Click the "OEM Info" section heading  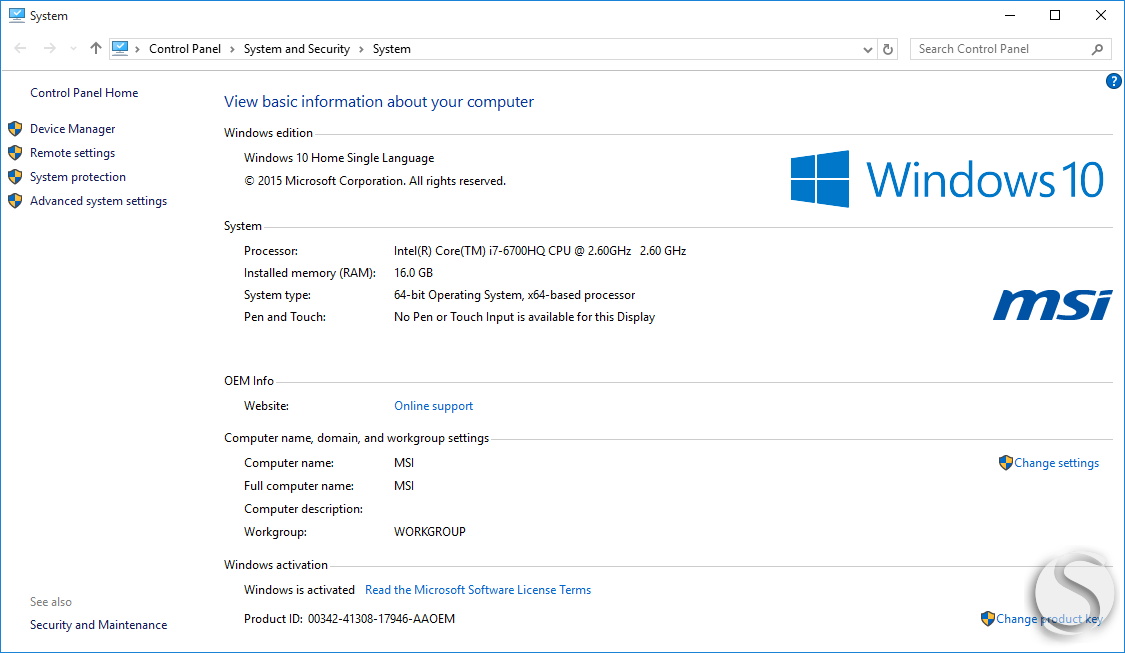click(249, 381)
